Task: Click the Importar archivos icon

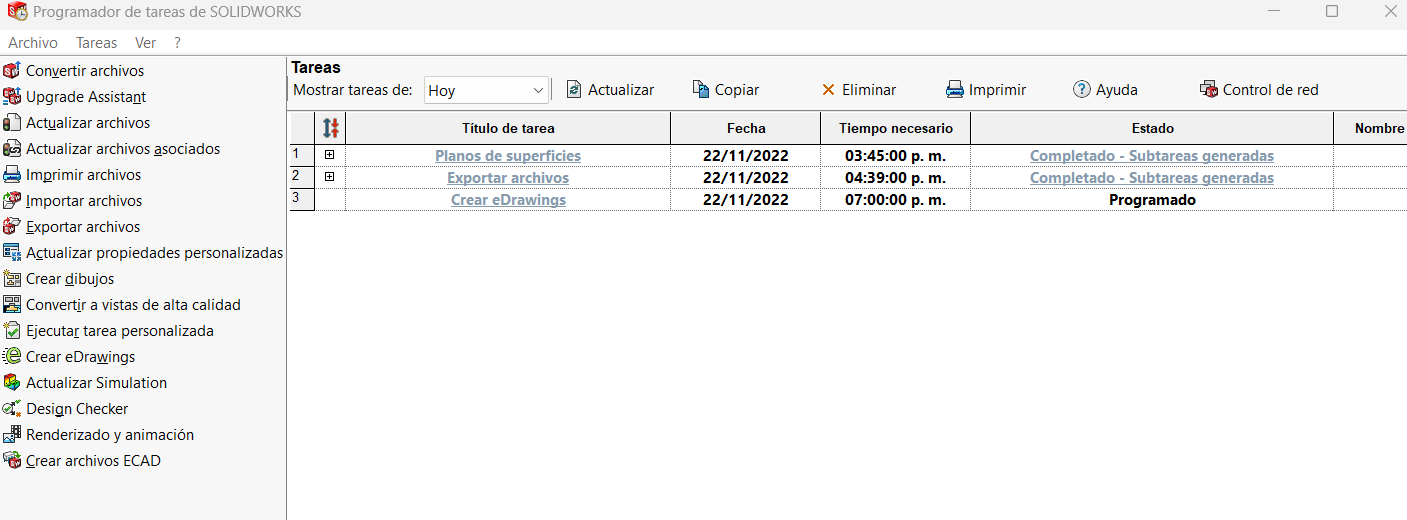Action: 12,201
